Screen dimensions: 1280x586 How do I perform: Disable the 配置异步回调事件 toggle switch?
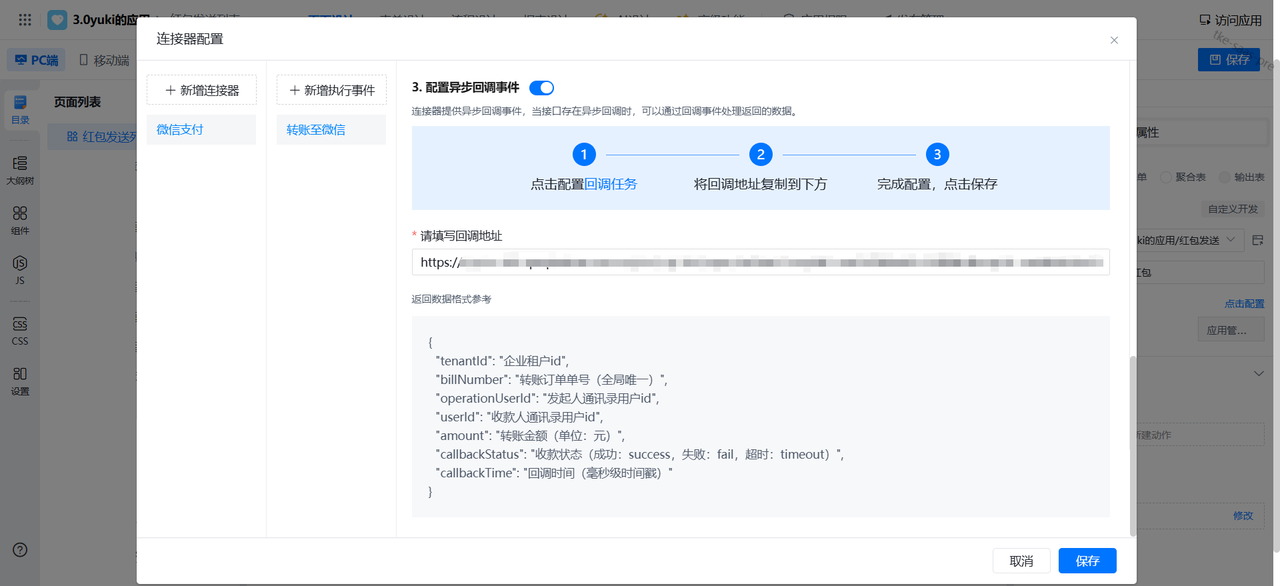541,88
